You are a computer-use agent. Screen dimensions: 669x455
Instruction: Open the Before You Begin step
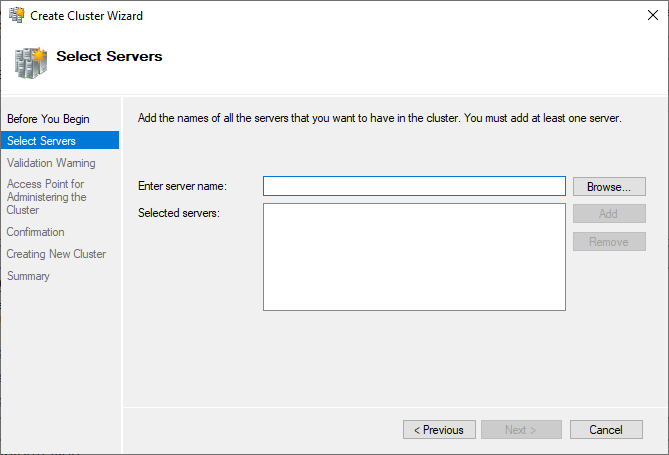48,119
